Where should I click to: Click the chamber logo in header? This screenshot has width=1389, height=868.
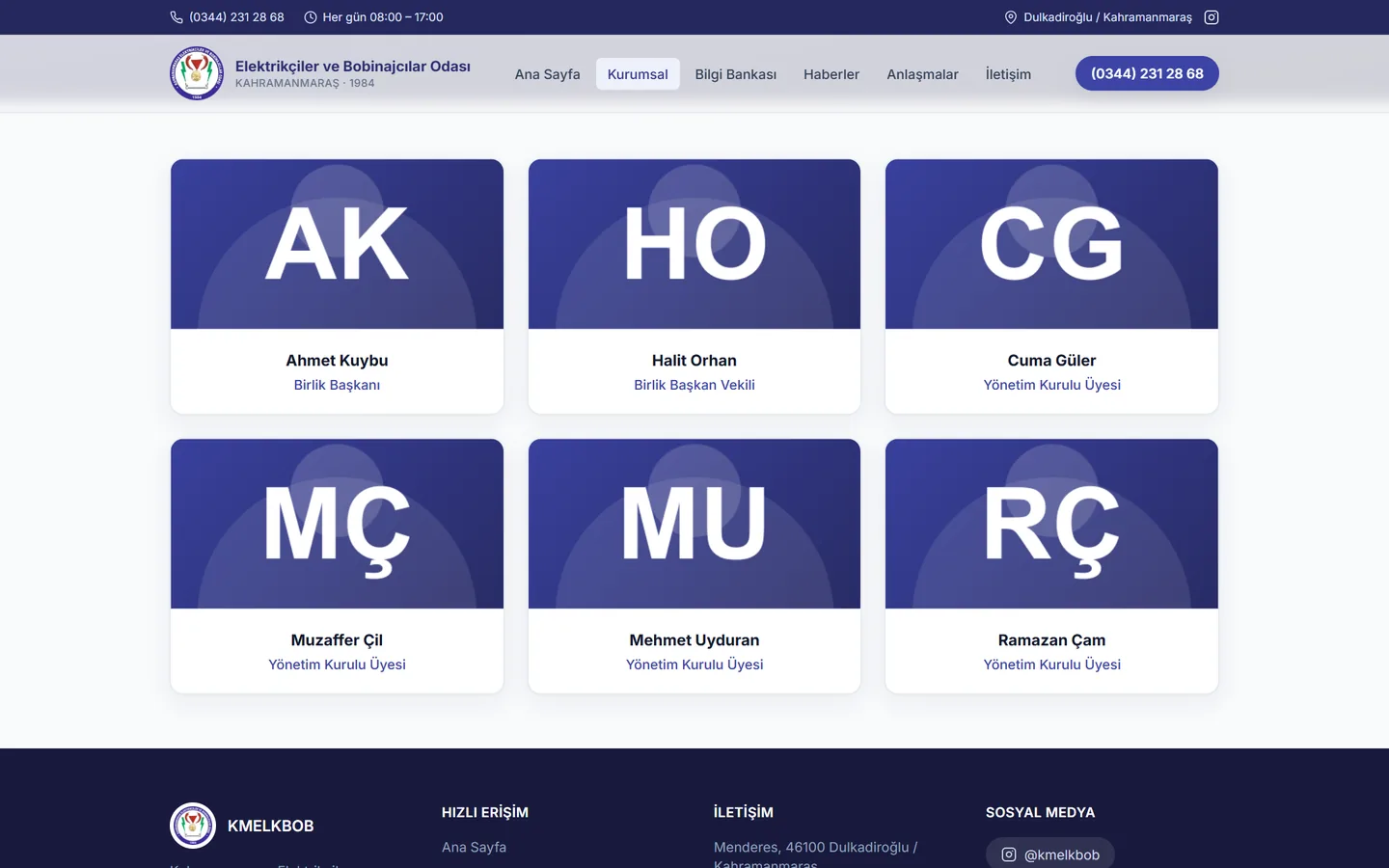(x=197, y=73)
